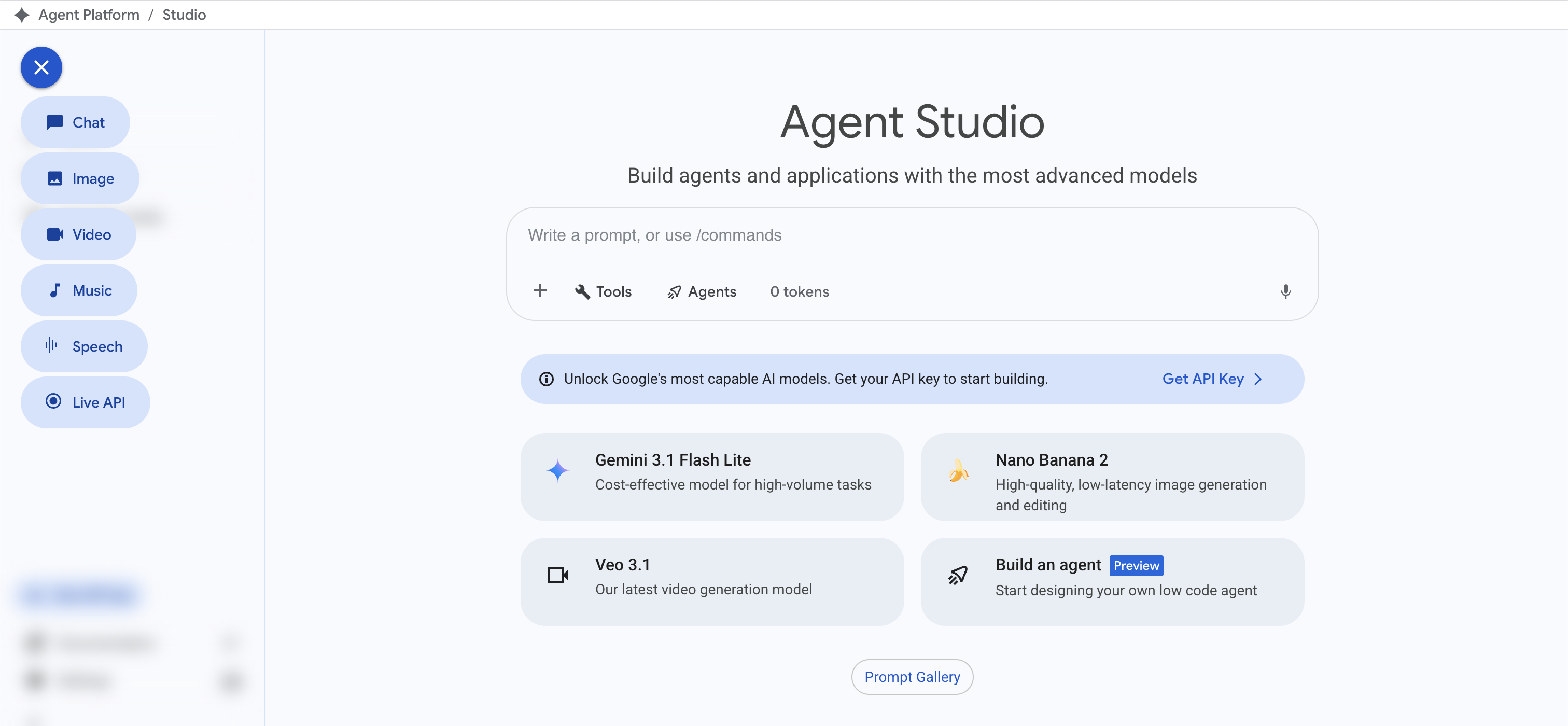Viewport: 1568px width, 726px height.
Task: Click the Tools wrench icon
Action: click(582, 291)
